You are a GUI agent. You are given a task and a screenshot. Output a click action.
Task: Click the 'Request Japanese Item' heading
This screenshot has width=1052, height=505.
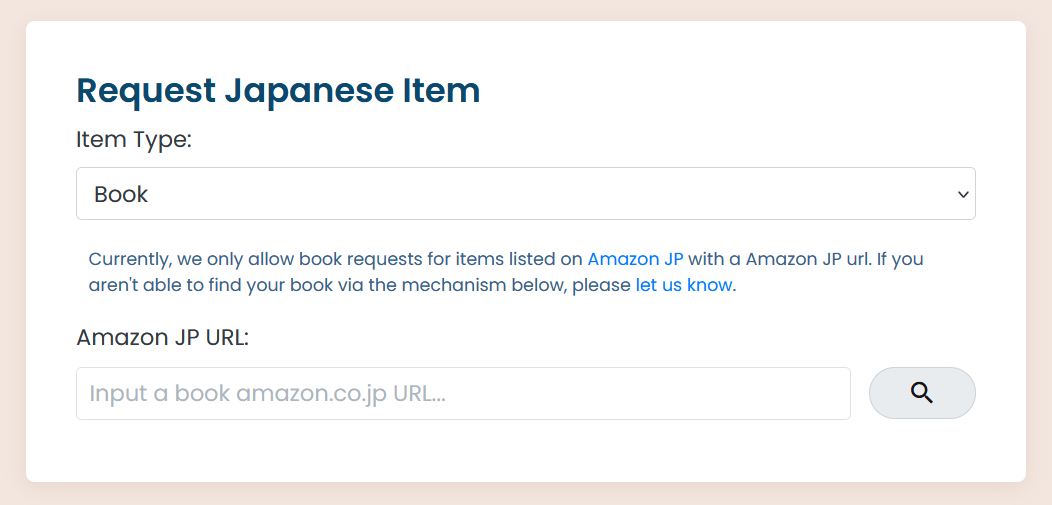pos(278,91)
